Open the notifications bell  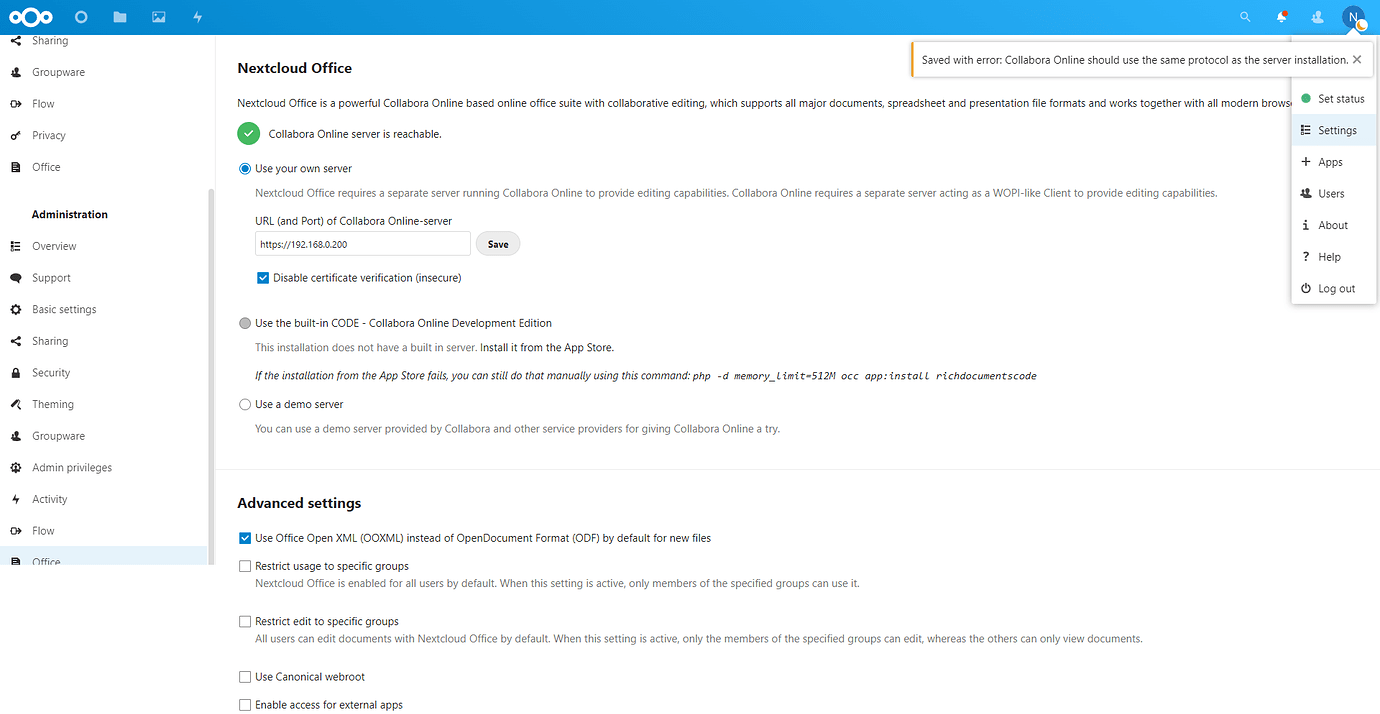pyautogui.click(x=1280, y=16)
